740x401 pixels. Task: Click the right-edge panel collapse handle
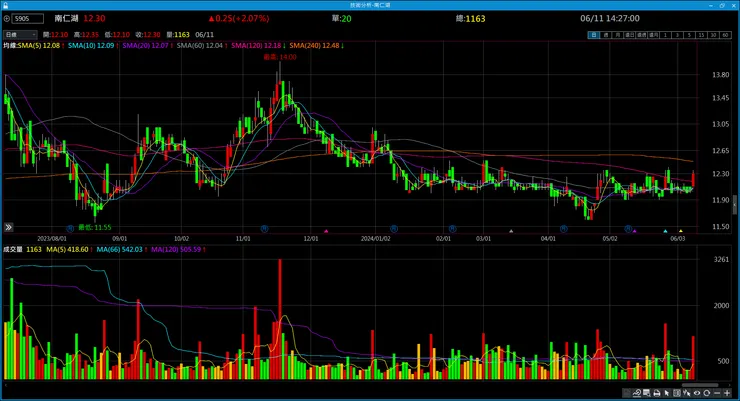tap(735, 204)
